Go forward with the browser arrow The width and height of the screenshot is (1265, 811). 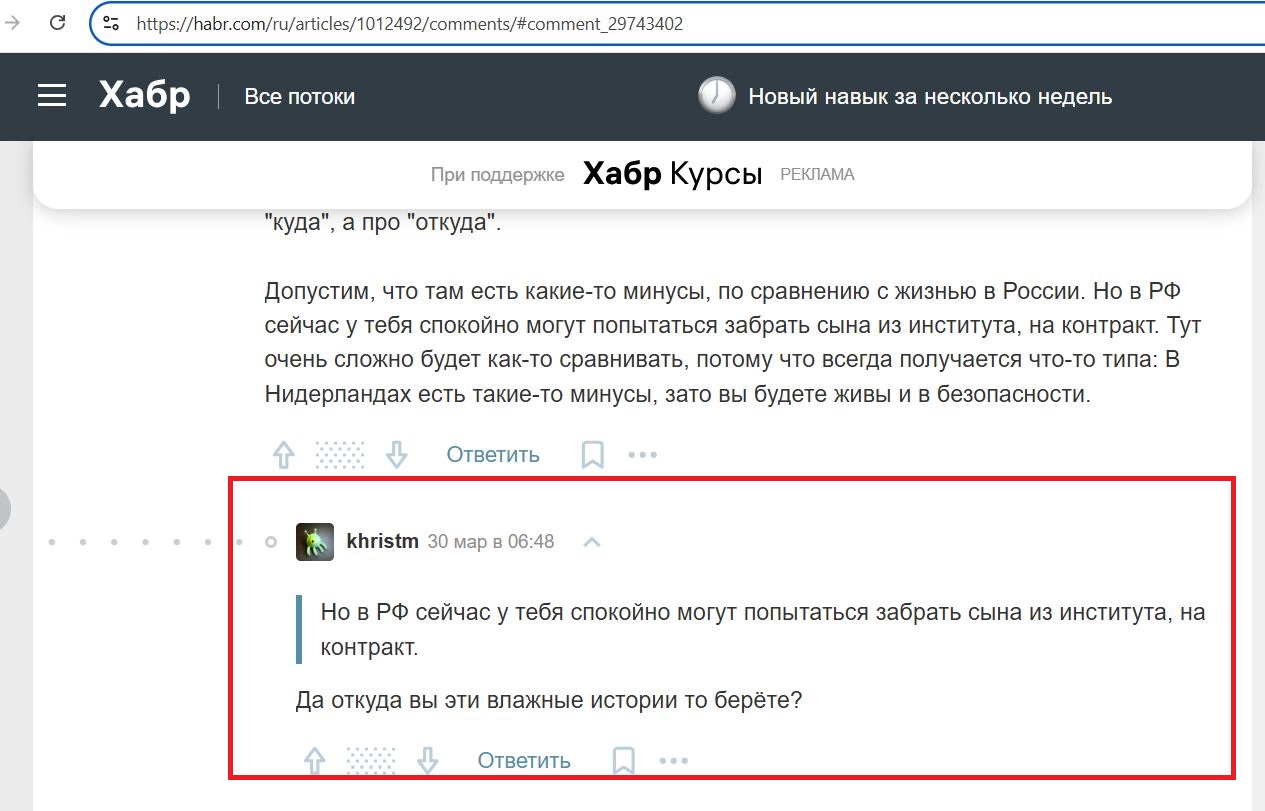tap(13, 23)
